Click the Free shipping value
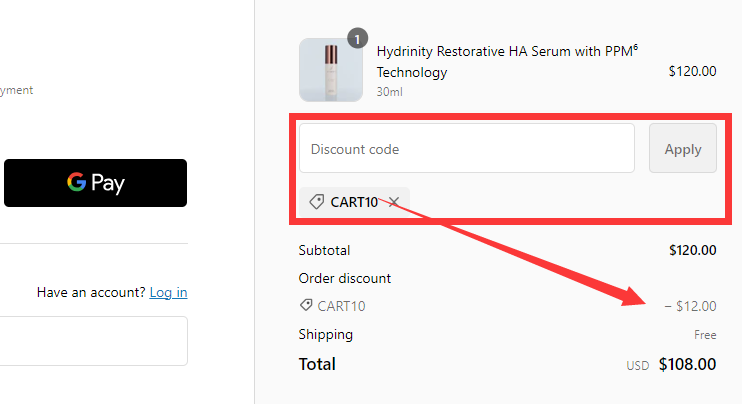The image size is (742, 404). pos(705,335)
